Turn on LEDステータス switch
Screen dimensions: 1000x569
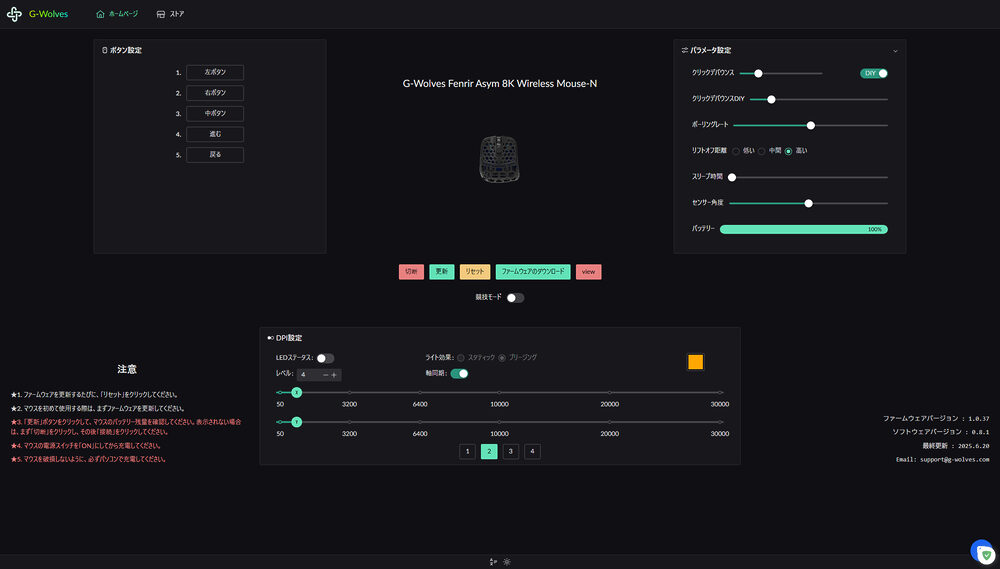[x=325, y=358]
